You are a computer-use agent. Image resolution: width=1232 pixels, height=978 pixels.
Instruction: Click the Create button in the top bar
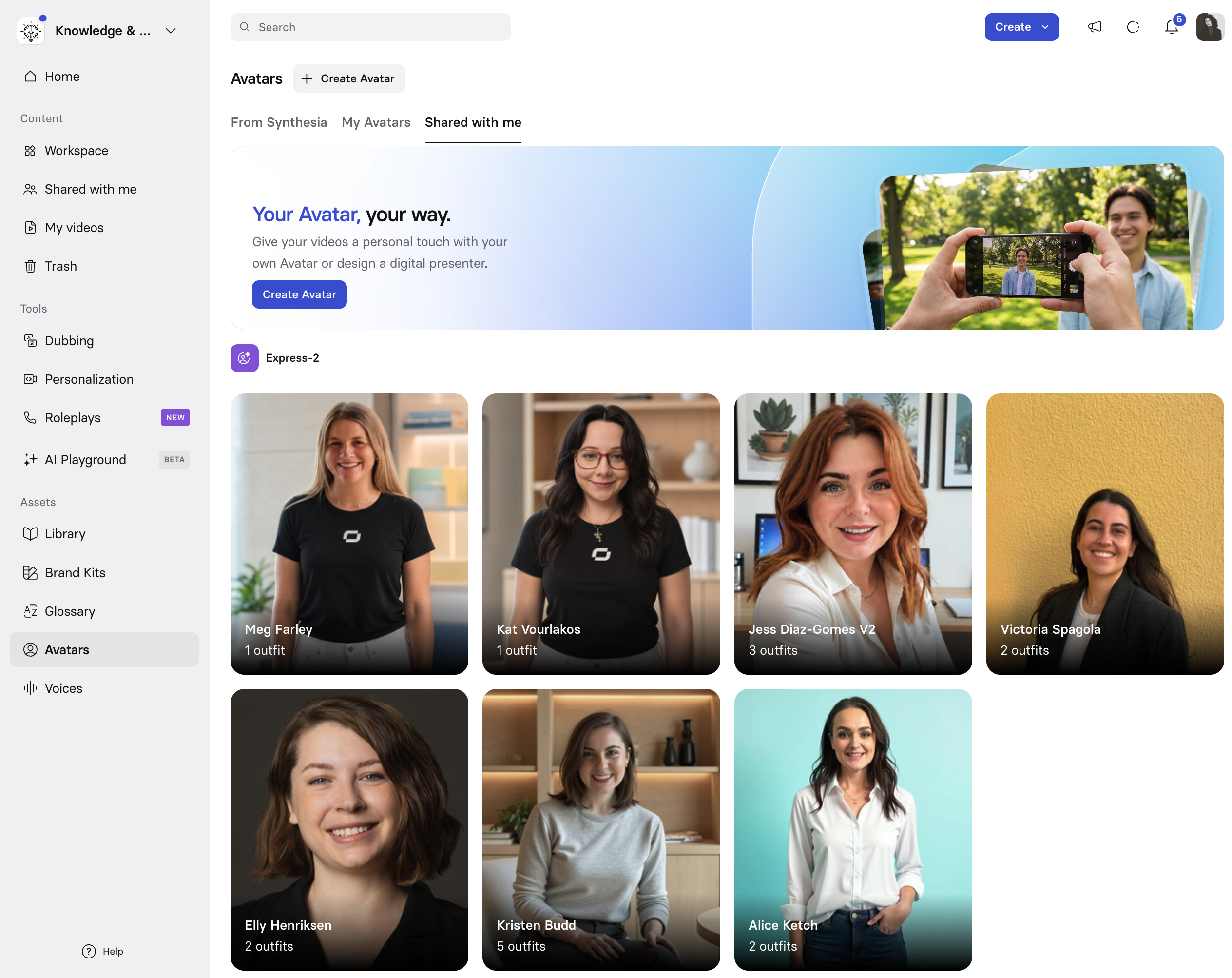pos(1021,27)
